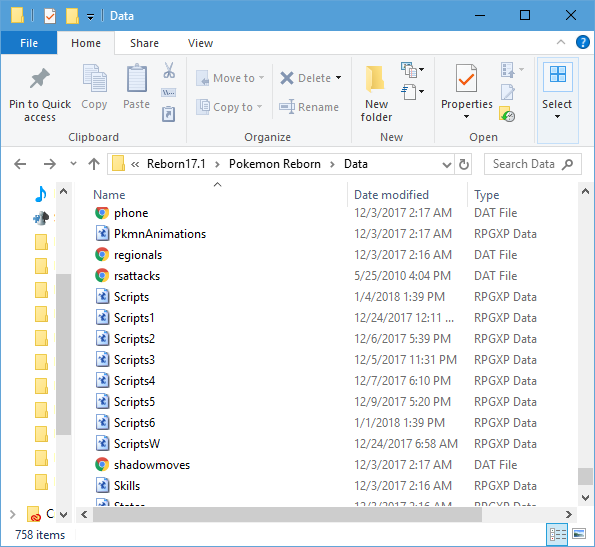Click the Rename button
Image resolution: width=595 pixels, height=547 pixels.
pos(309,107)
